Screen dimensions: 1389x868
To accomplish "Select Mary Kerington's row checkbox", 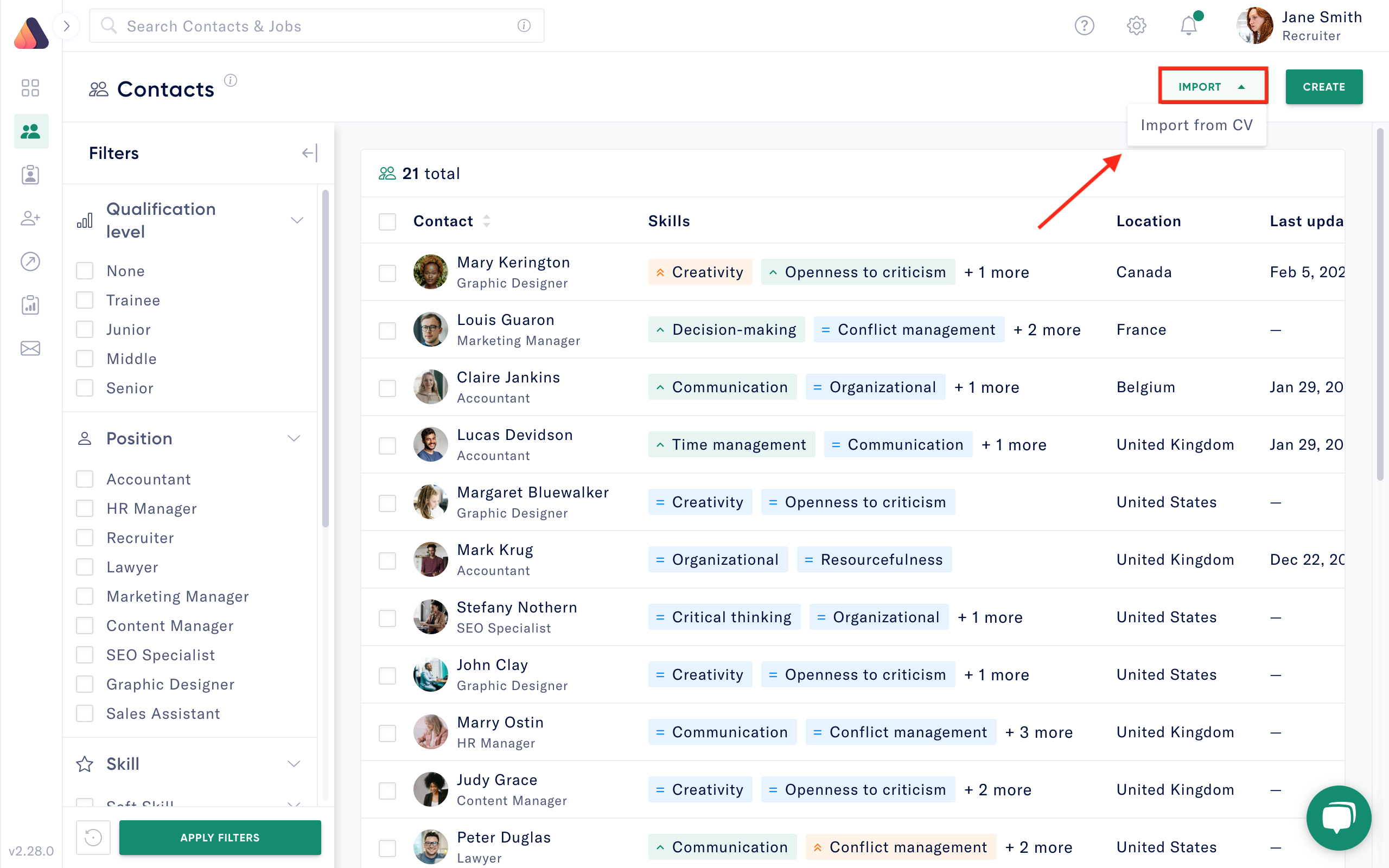I will [387, 273].
